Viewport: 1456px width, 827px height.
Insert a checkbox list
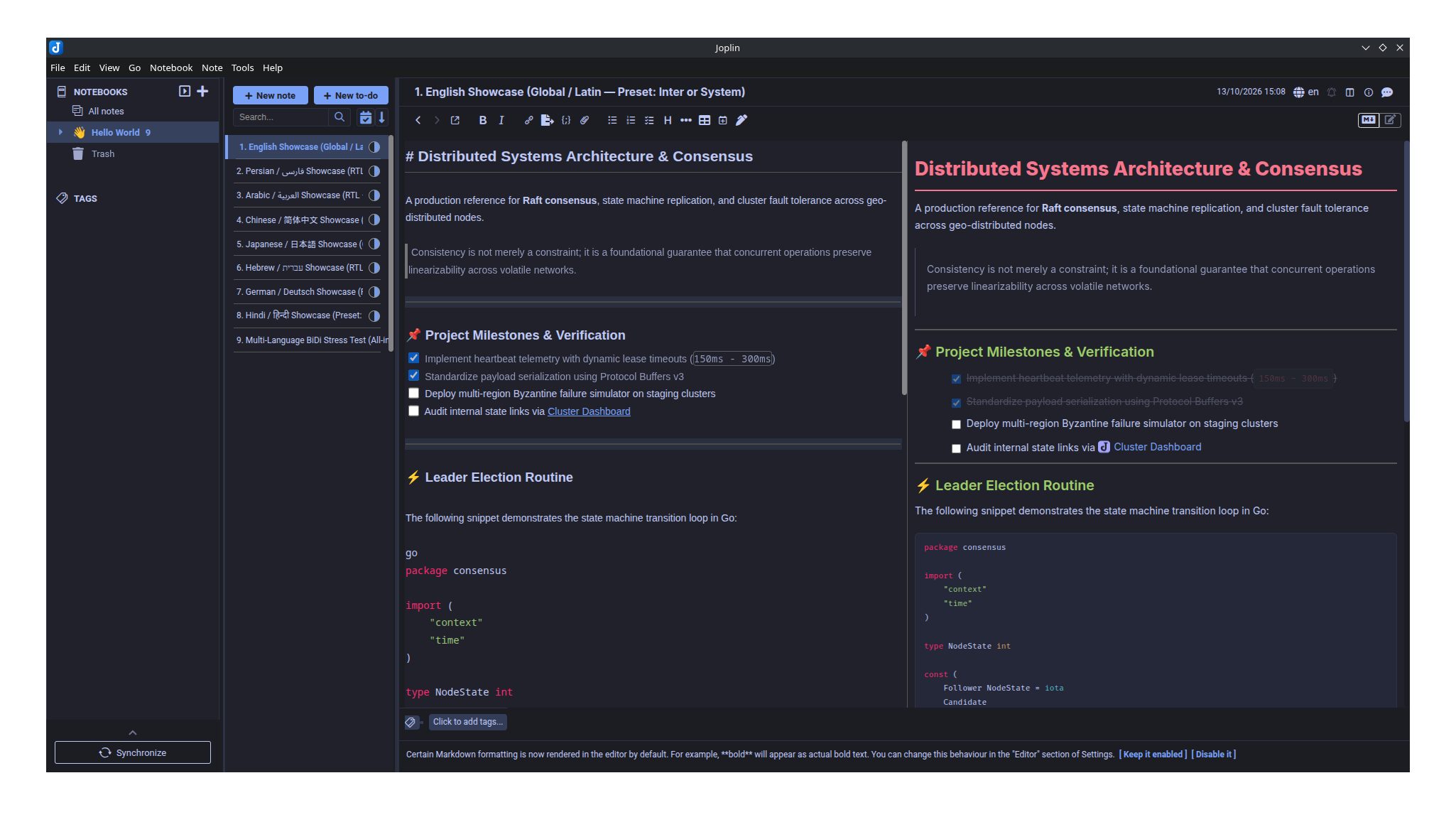(649, 120)
